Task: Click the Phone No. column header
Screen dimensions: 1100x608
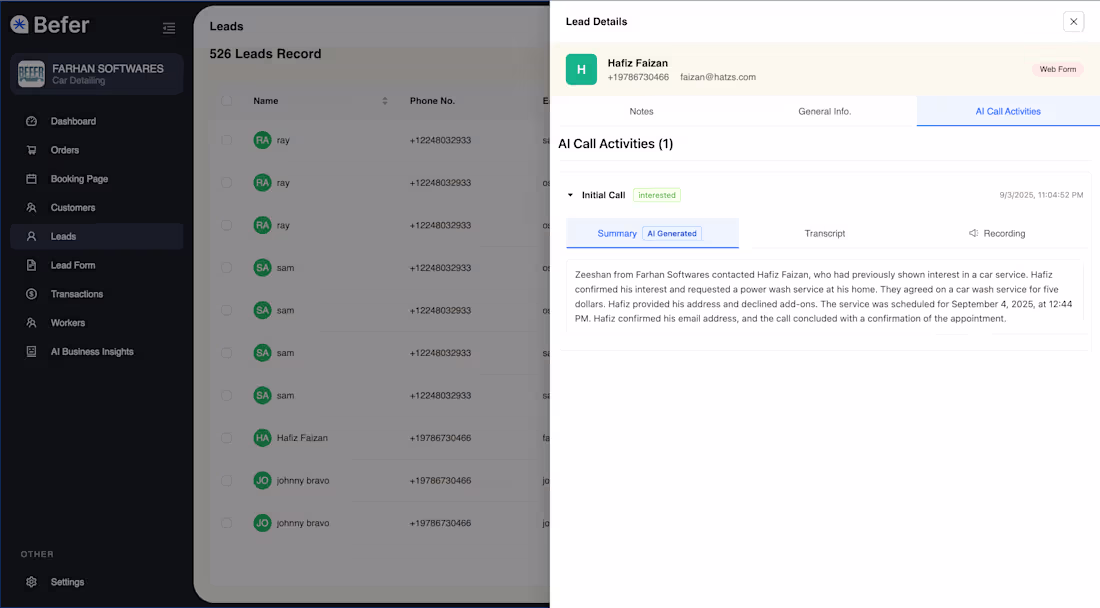Action: [432, 101]
